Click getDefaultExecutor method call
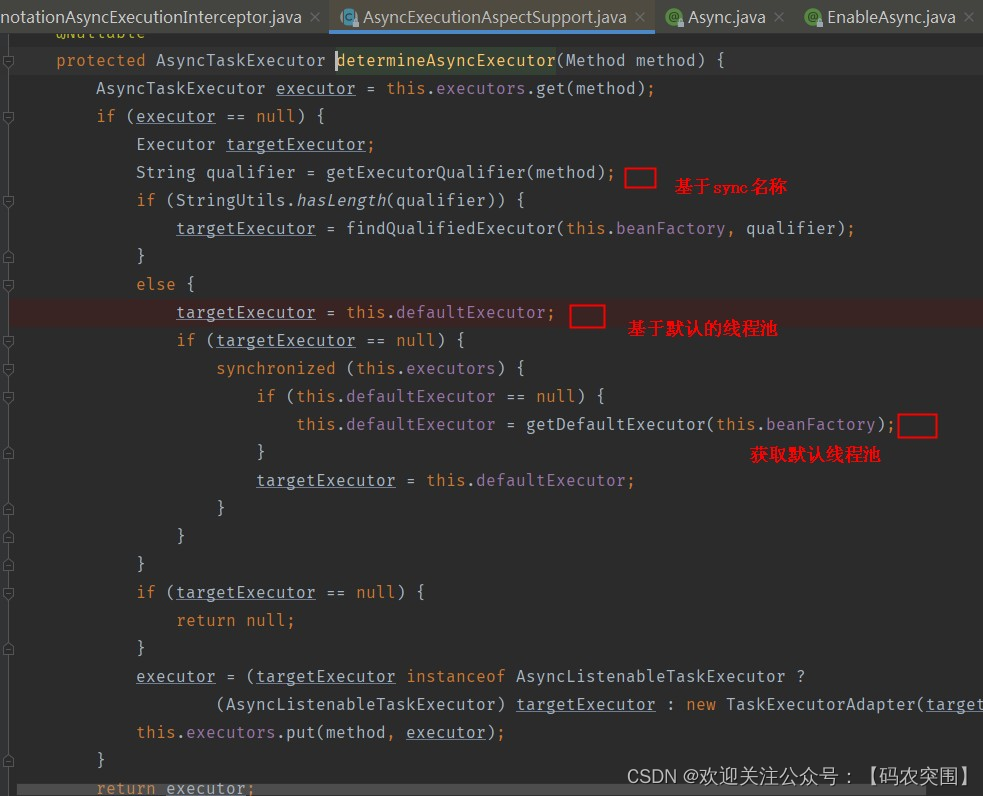 615,424
